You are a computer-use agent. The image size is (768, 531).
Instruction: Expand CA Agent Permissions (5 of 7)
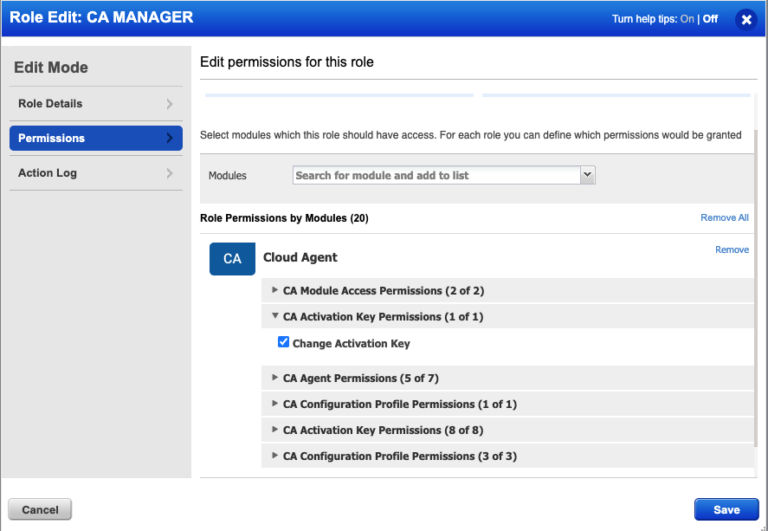click(x=507, y=378)
